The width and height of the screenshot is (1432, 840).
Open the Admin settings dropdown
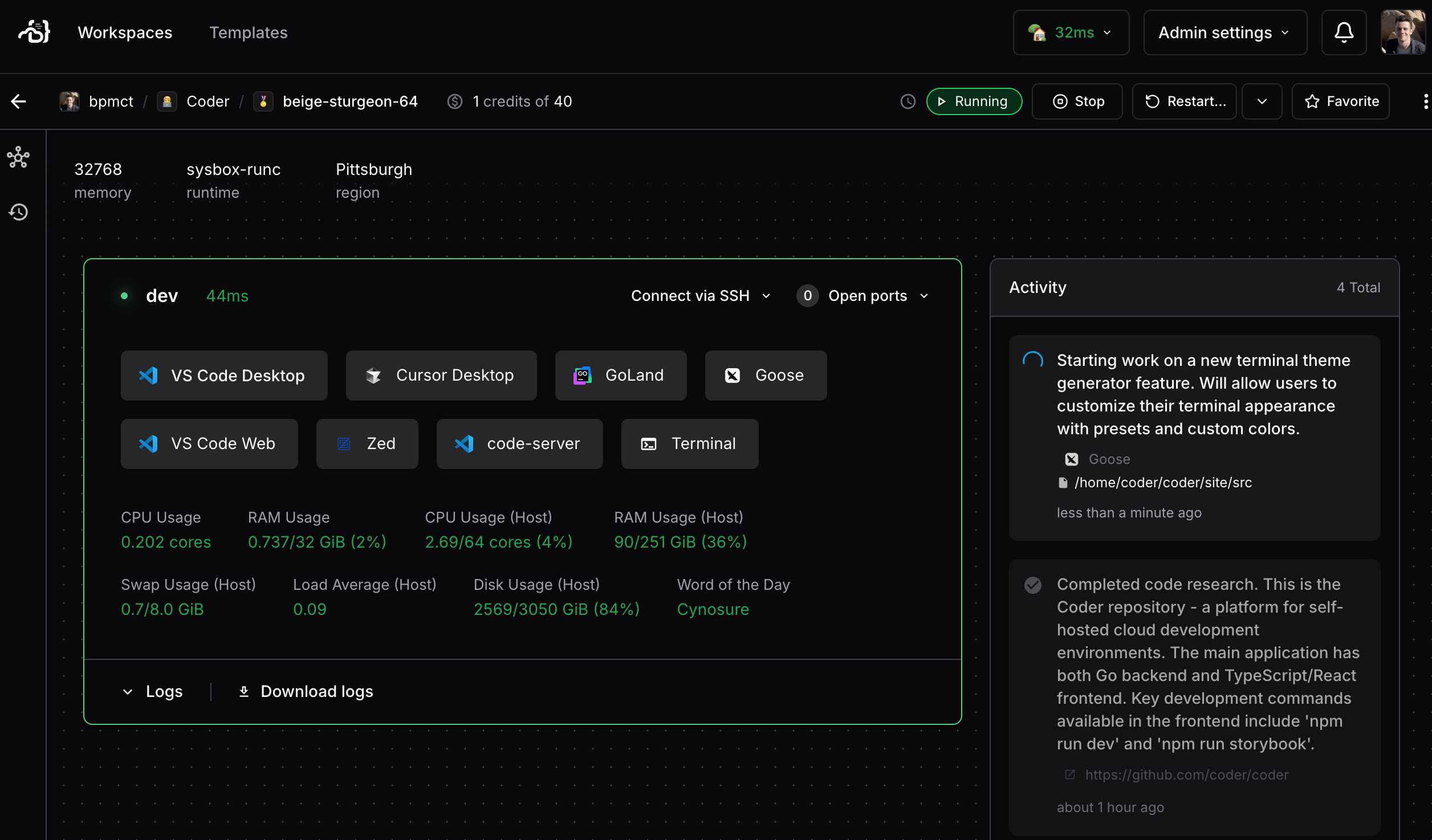[x=1224, y=32]
